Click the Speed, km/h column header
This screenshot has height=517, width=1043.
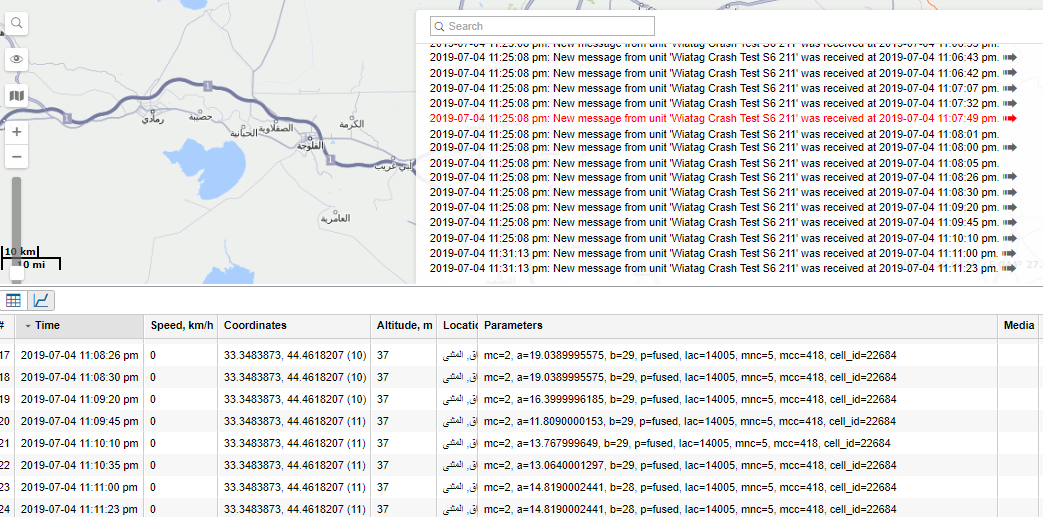(x=180, y=325)
